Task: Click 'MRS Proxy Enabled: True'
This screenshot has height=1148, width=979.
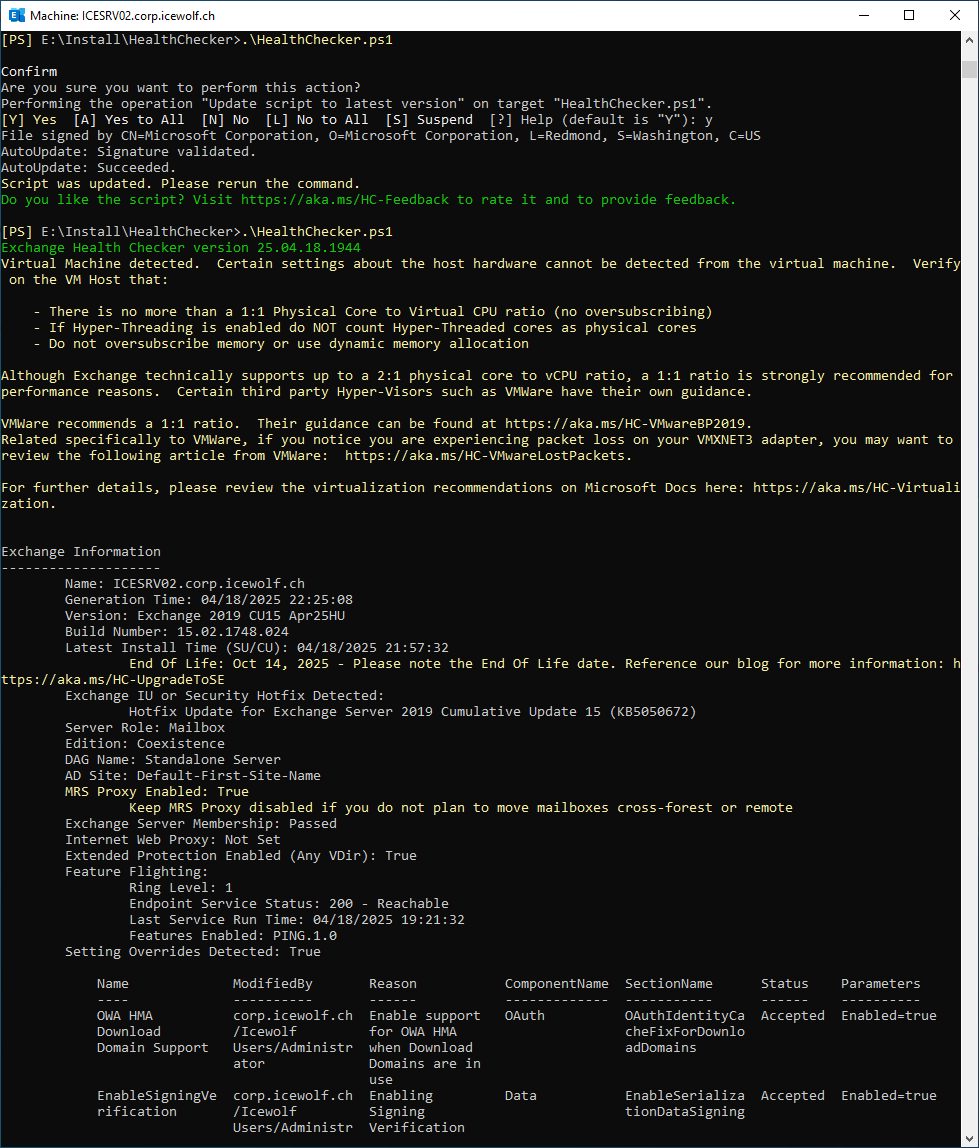Action: pyautogui.click(x=157, y=792)
